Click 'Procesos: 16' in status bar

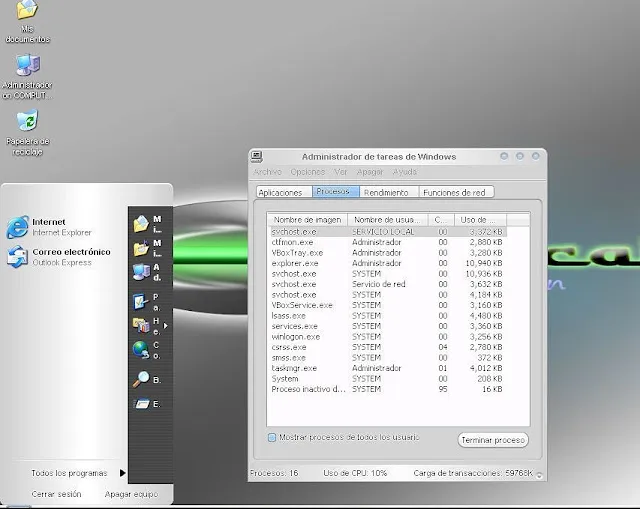274,473
